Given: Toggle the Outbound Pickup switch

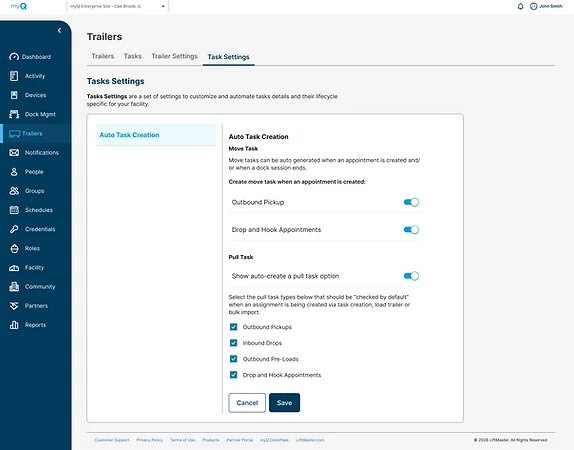Looking at the screenshot, I should [x=411, y=202].
